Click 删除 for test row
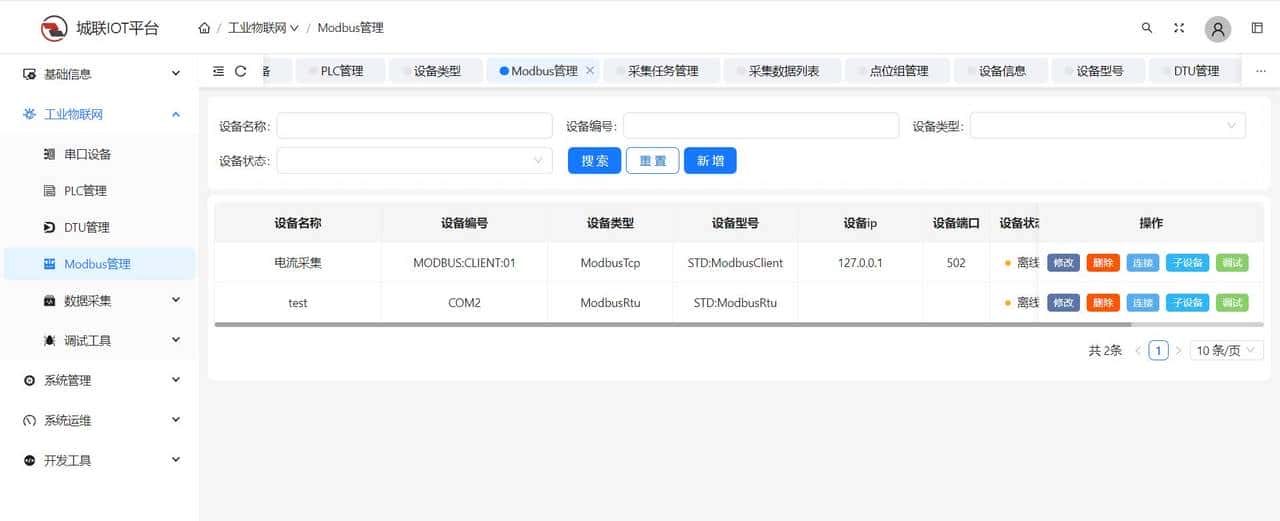 point(1103,302)
